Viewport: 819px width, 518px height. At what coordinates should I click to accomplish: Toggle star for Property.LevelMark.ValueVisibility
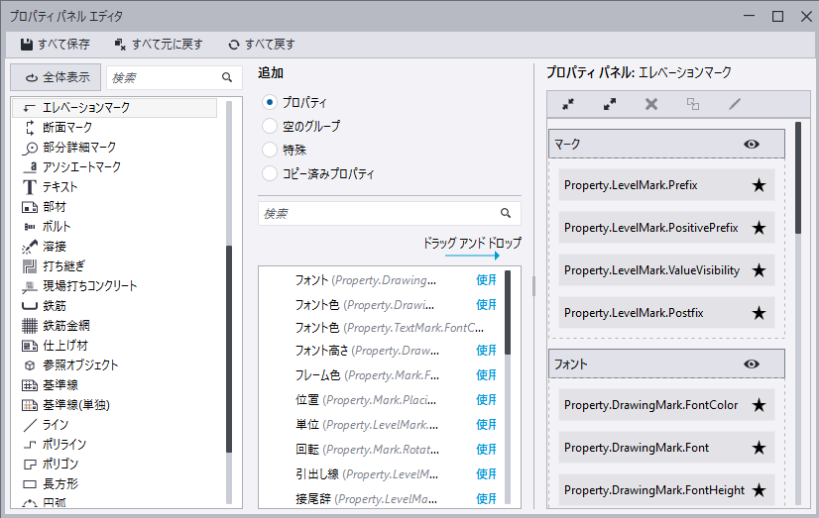(x=759, y=270)
